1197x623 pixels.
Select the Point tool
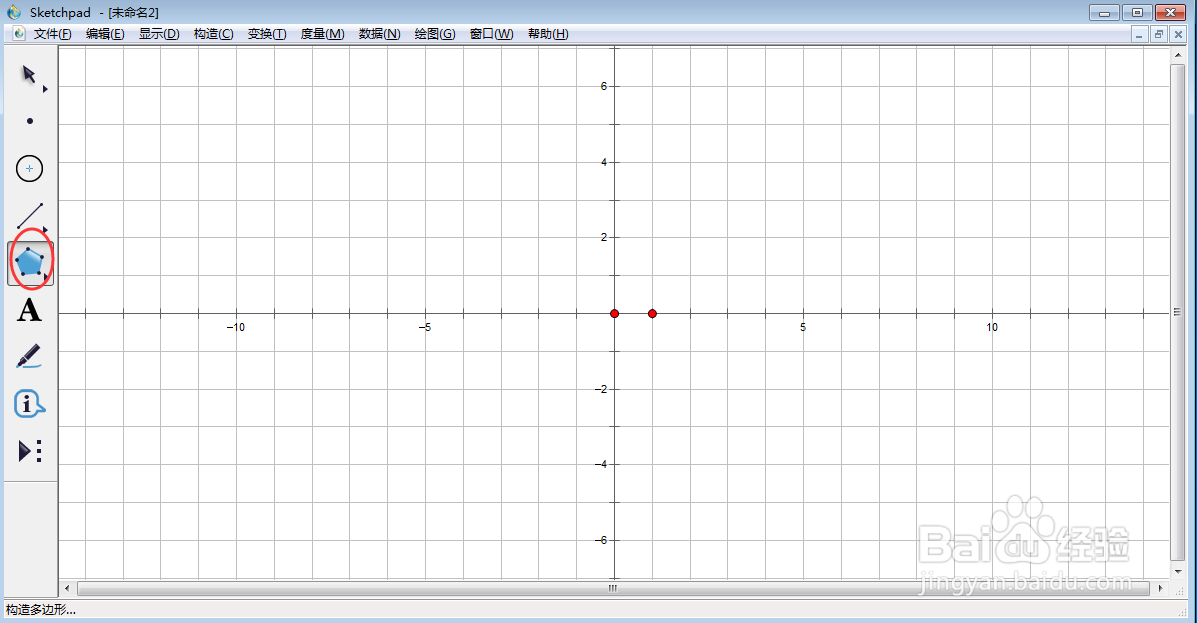pos(30,121)
